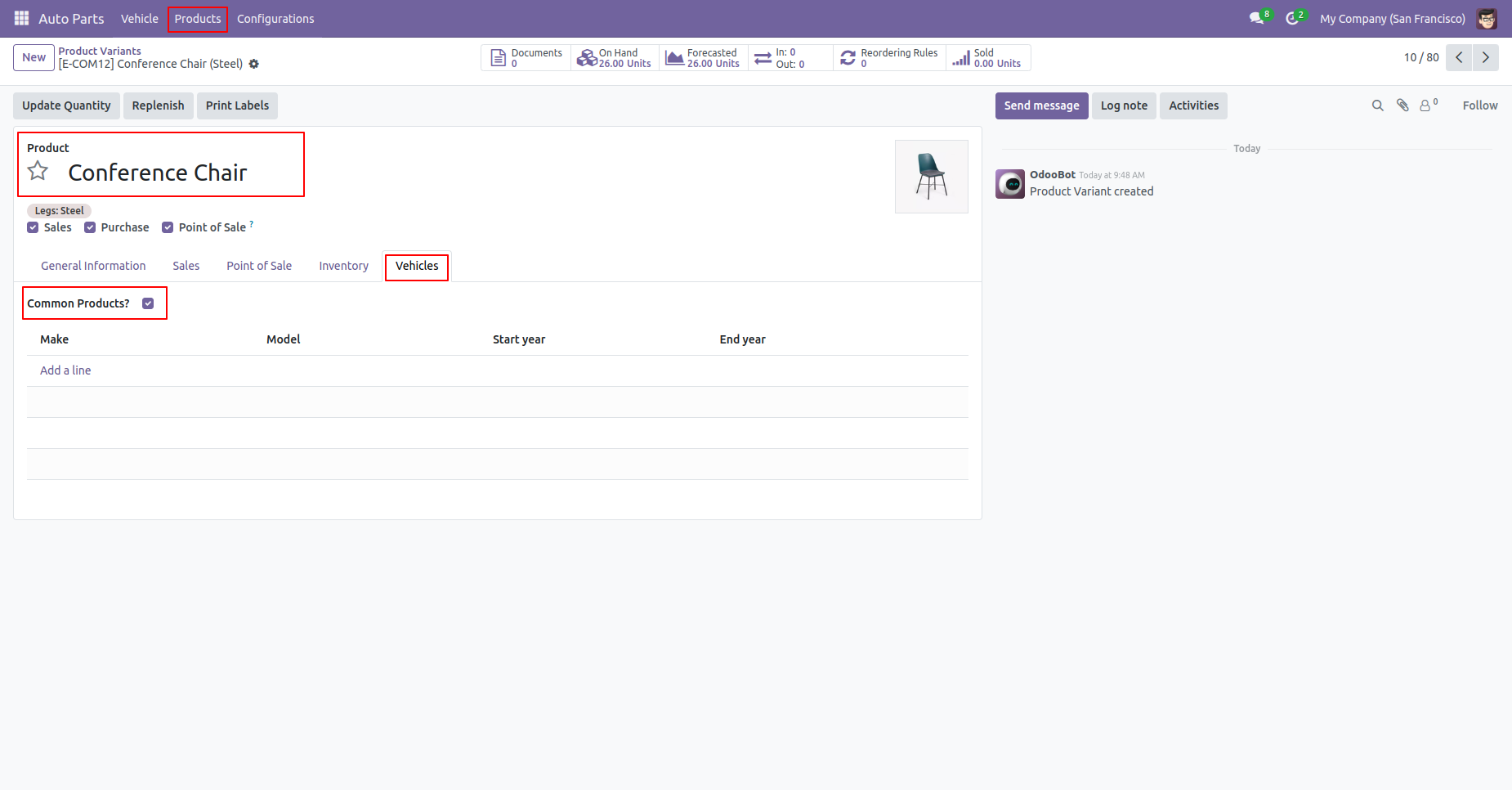This screenshot has width=1512, height=790.
Task: Click the Point of Sale help question mark
Action: (252, 223)
